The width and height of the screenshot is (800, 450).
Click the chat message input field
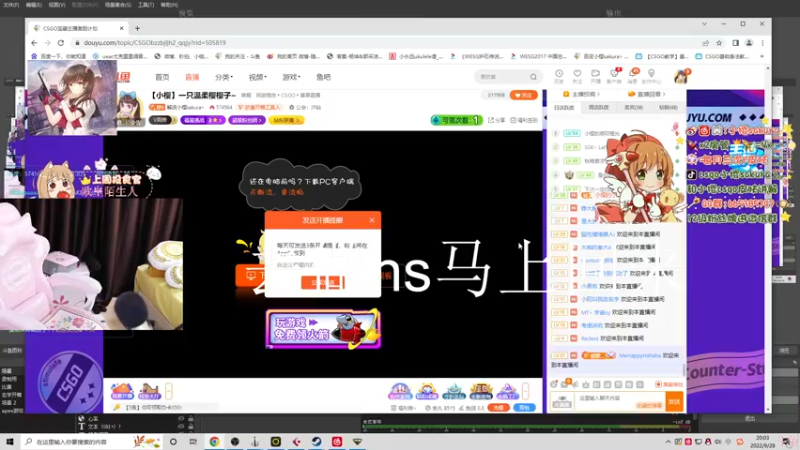pyautogui.click(x=620, y=402)
